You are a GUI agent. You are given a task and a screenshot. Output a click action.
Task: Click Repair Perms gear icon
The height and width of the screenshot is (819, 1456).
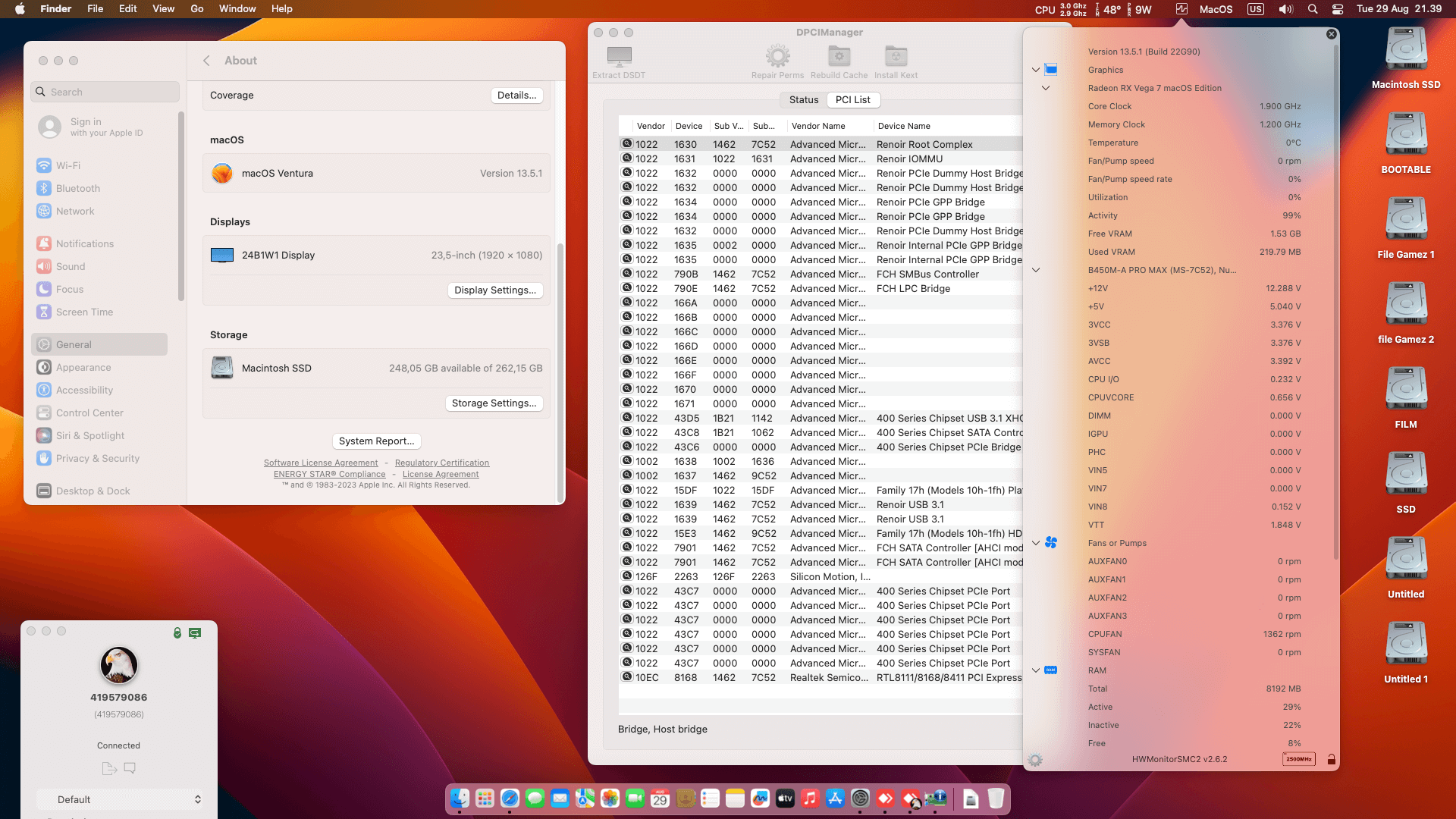click(x=777, y=56)
